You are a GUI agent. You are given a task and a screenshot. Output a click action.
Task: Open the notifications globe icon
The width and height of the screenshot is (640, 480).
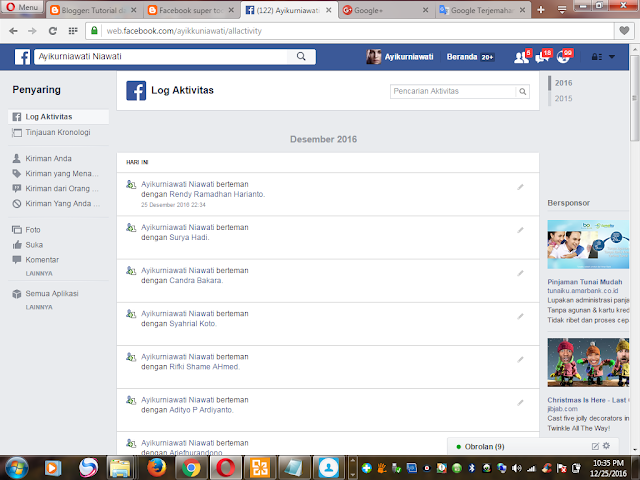[563, 57]
